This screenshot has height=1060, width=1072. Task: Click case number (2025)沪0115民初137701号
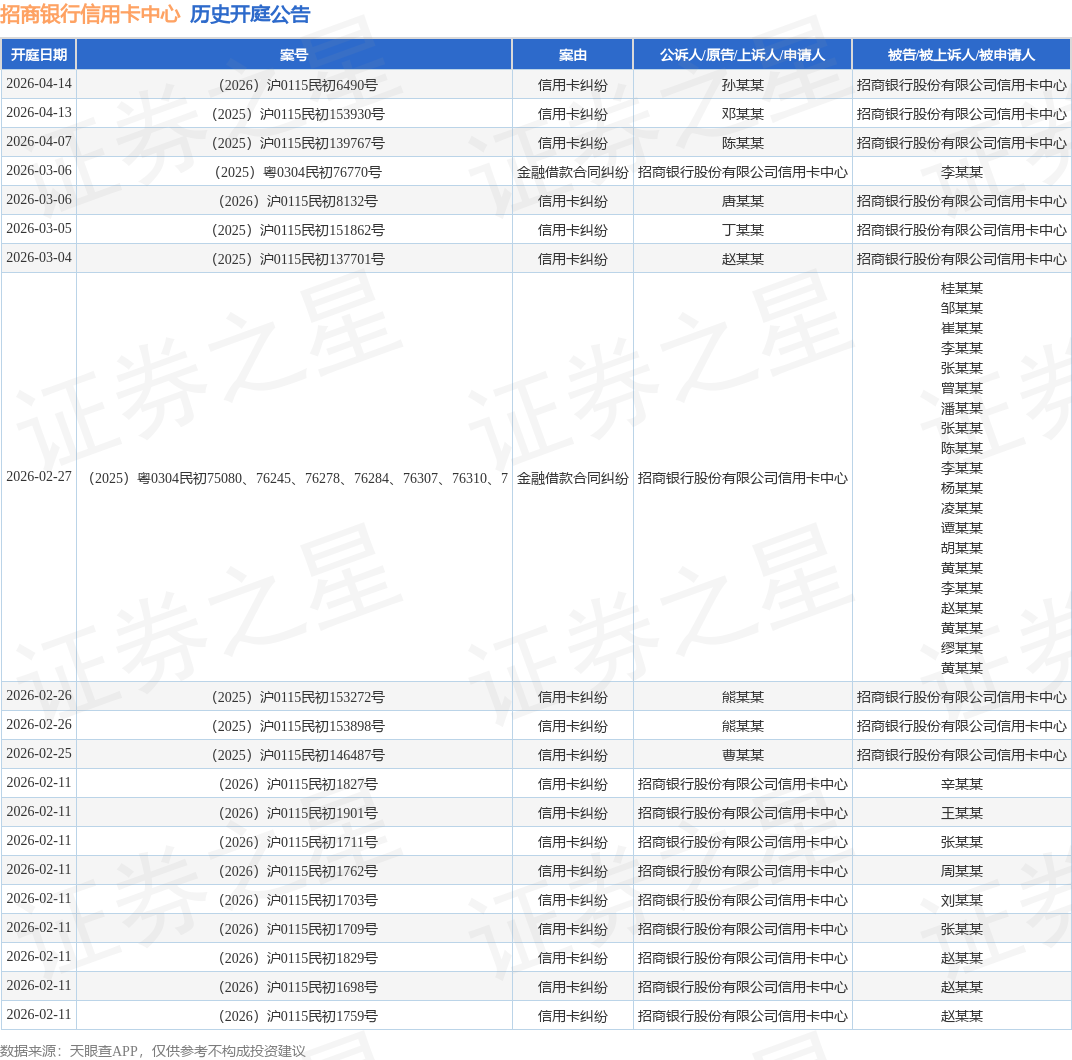(x=298, y=259)
